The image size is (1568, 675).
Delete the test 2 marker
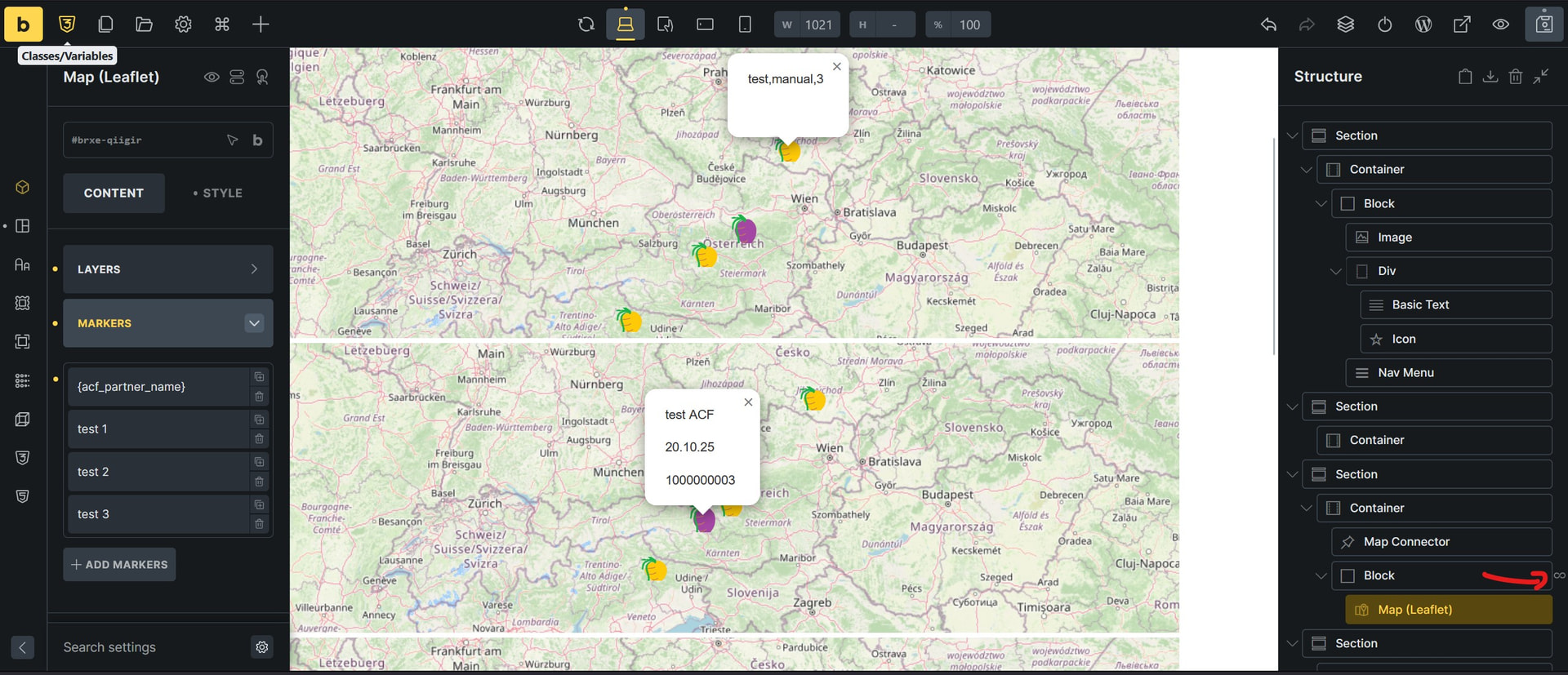[259, 482]
